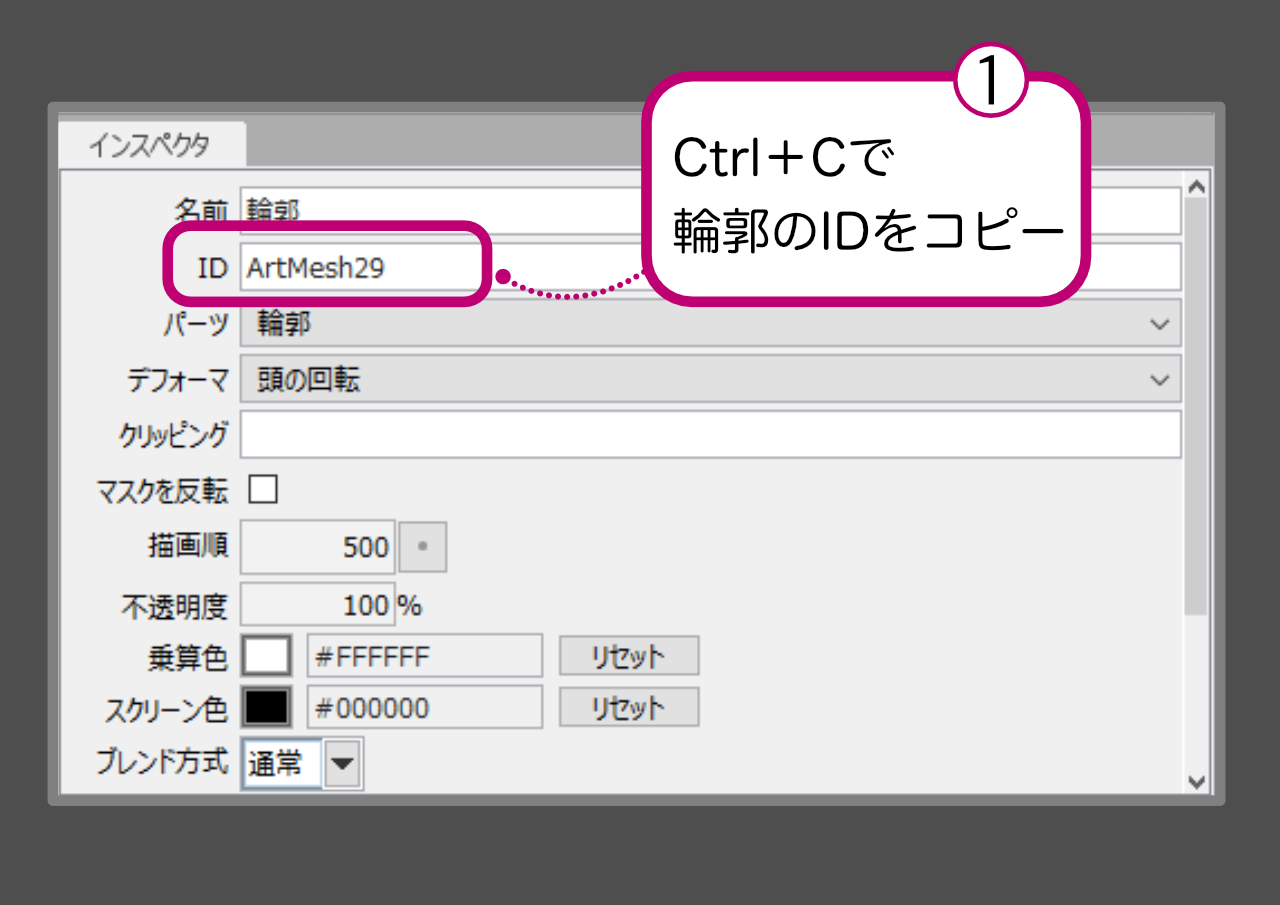1280x905 pixels.
Task: Click the small dot button next to 描画順
Action: coord(423,547)
